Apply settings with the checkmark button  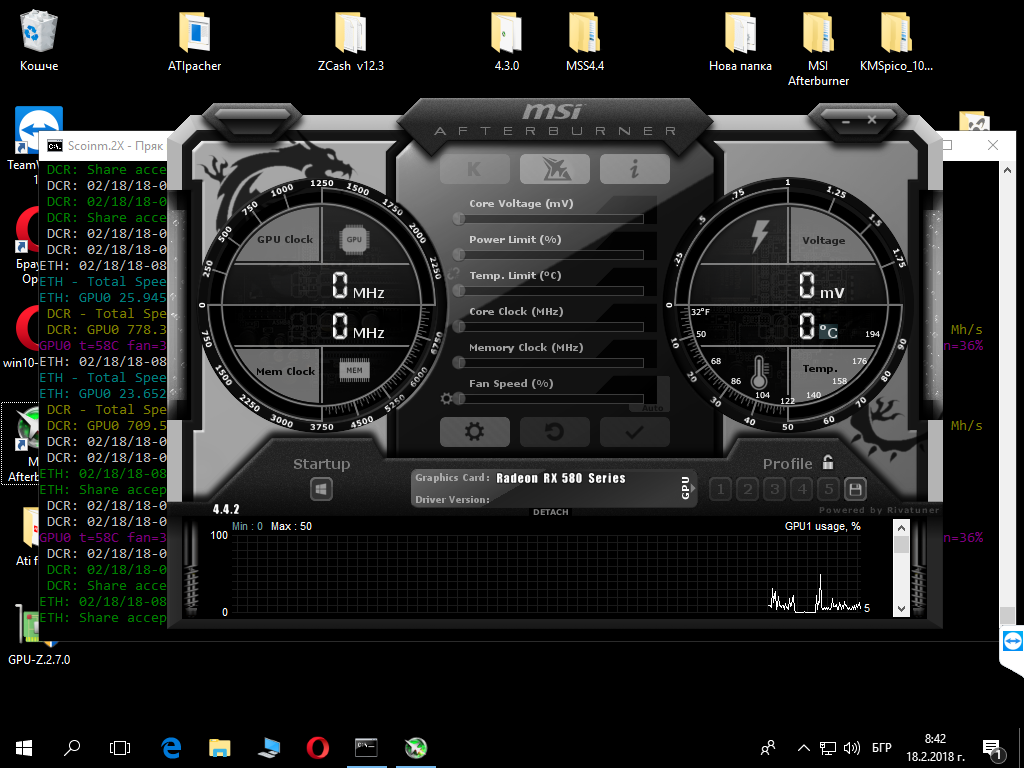[x=634, y=432]
